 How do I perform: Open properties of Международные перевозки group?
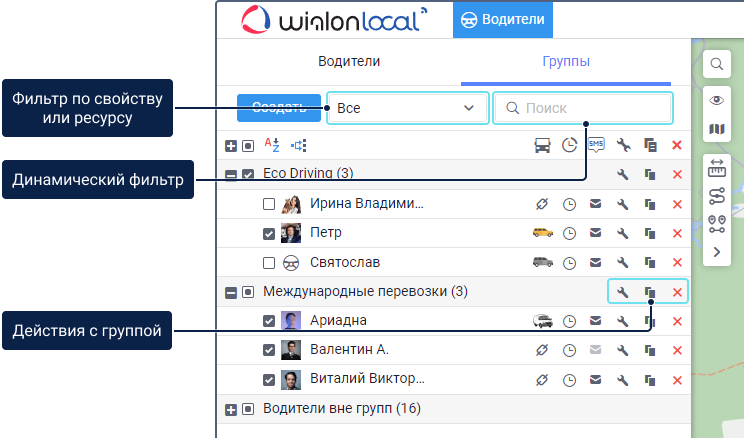pos(623,292)
